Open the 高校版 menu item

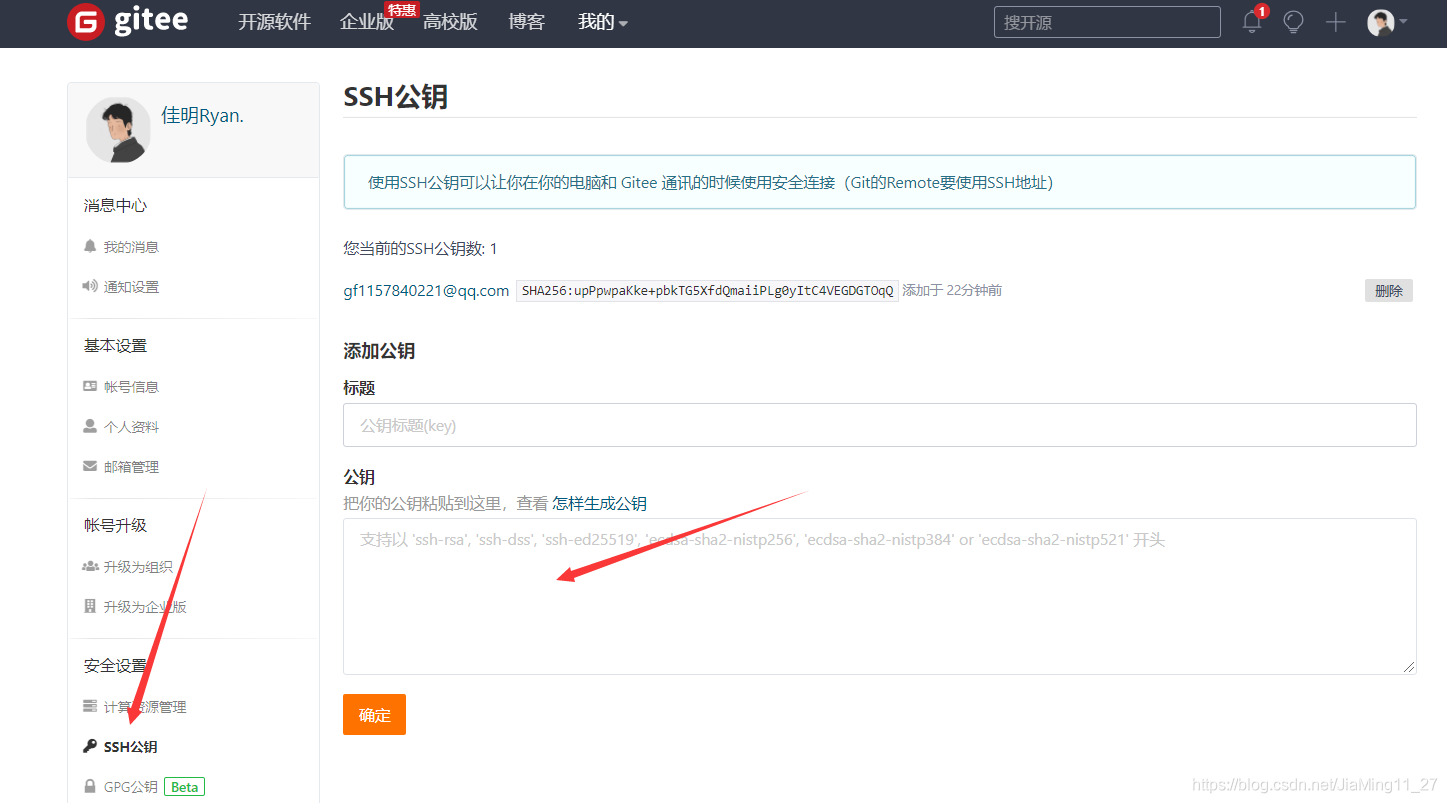coord(450,22)
